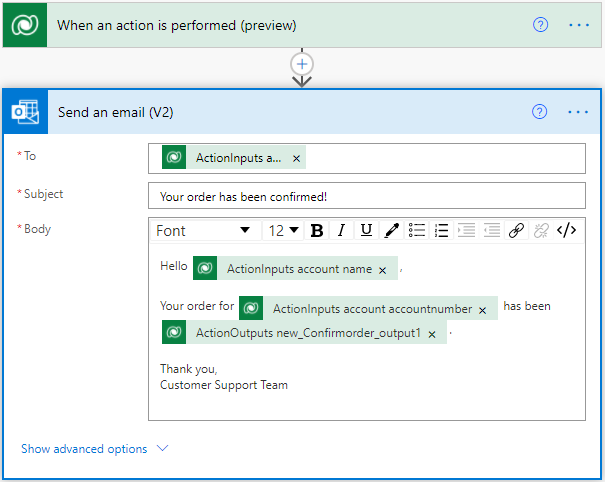Open the font size 12 dropdown
Screen dimensions: 605x482
coord(283,231)
